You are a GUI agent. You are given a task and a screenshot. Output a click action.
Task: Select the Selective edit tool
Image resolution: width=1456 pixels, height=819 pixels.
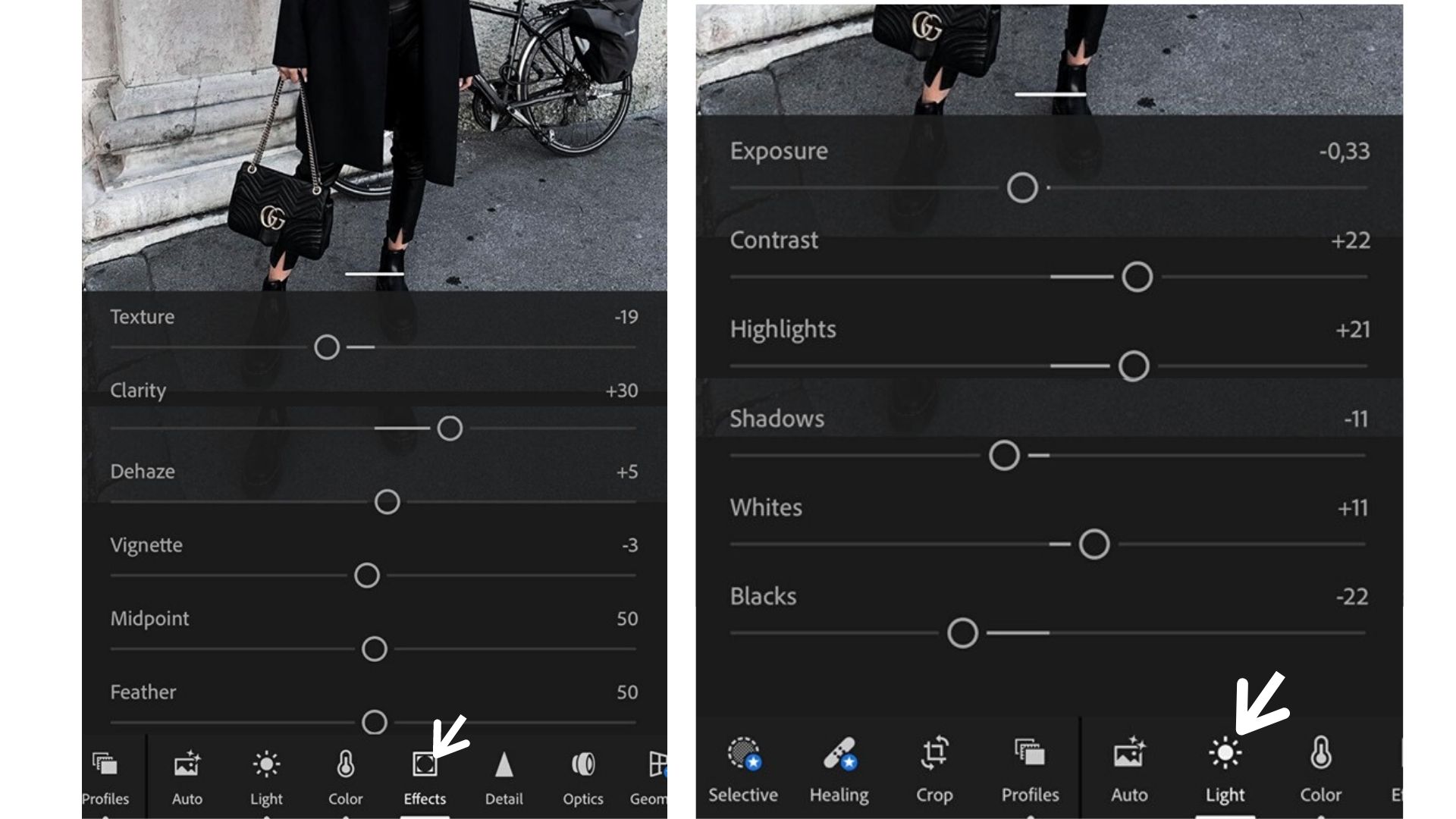click(743, 754)
